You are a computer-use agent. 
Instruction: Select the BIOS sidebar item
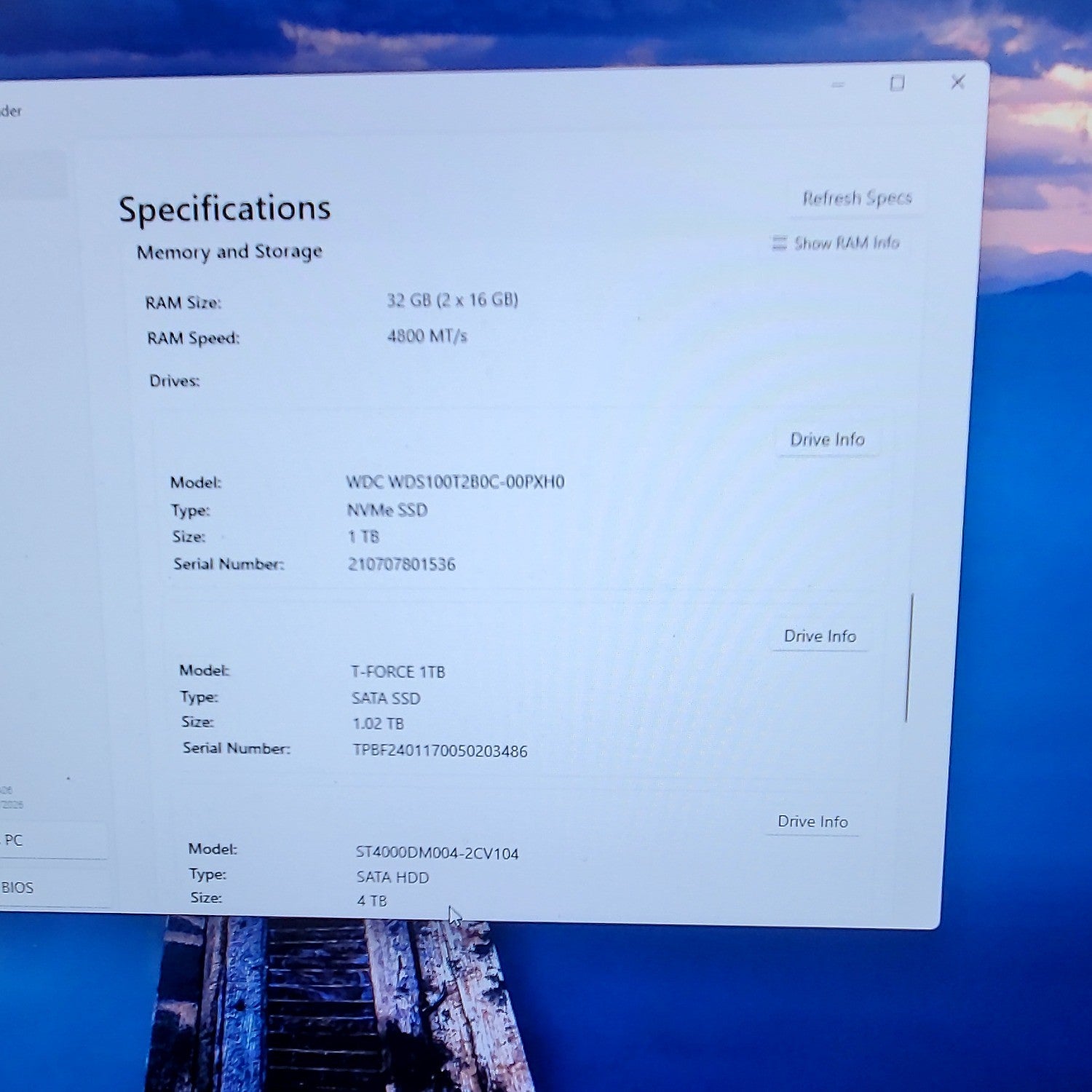pyautogui.click(x=53, y=887)
